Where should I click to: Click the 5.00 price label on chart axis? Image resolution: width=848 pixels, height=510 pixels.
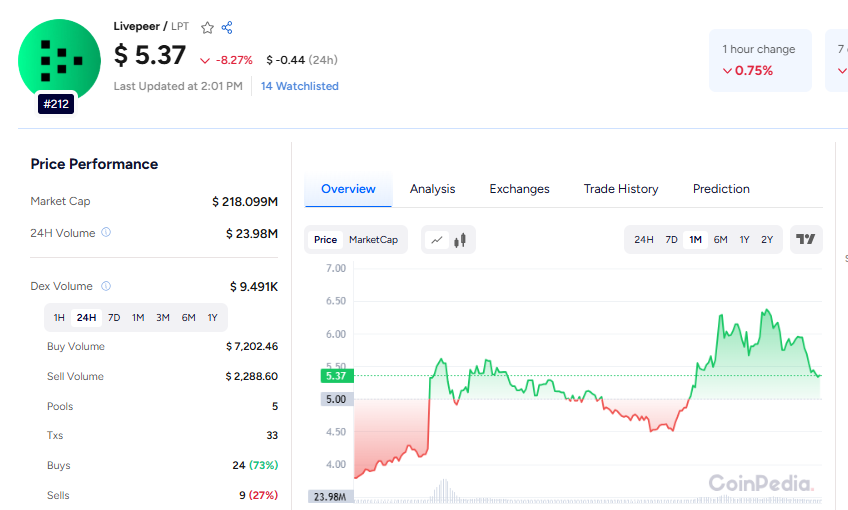pos(336,400)
